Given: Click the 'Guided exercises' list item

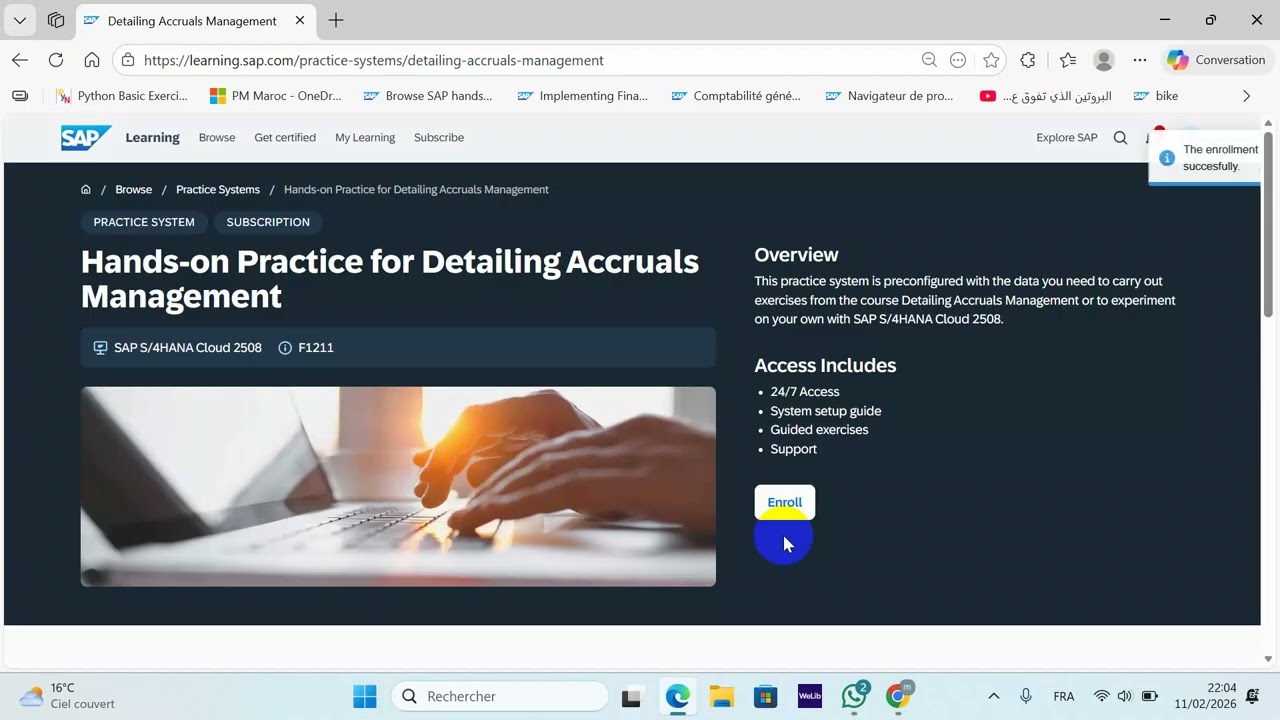Looking at the screenshot, I should click(x=819, y=430).
